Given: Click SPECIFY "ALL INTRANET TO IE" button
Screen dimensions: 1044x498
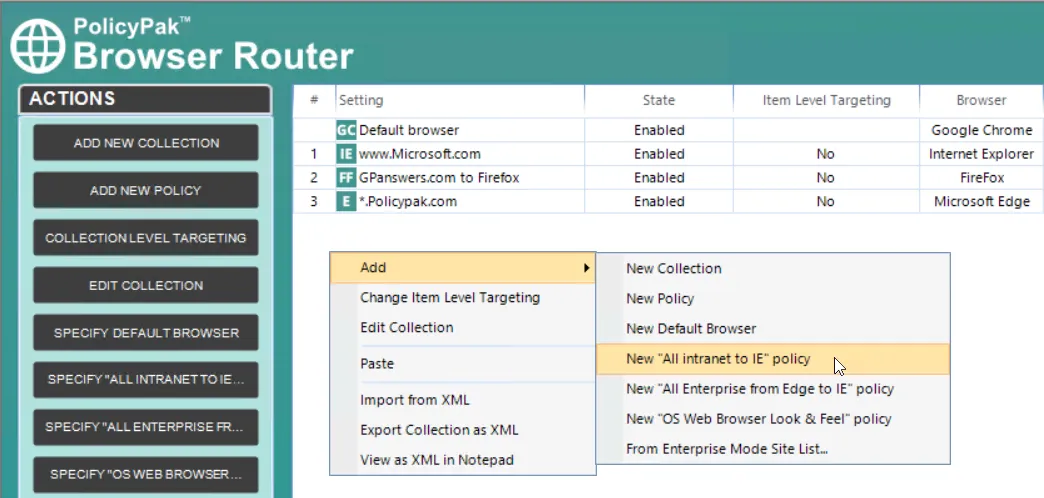Looking at the screenshot, I should [x=146, y=379].
